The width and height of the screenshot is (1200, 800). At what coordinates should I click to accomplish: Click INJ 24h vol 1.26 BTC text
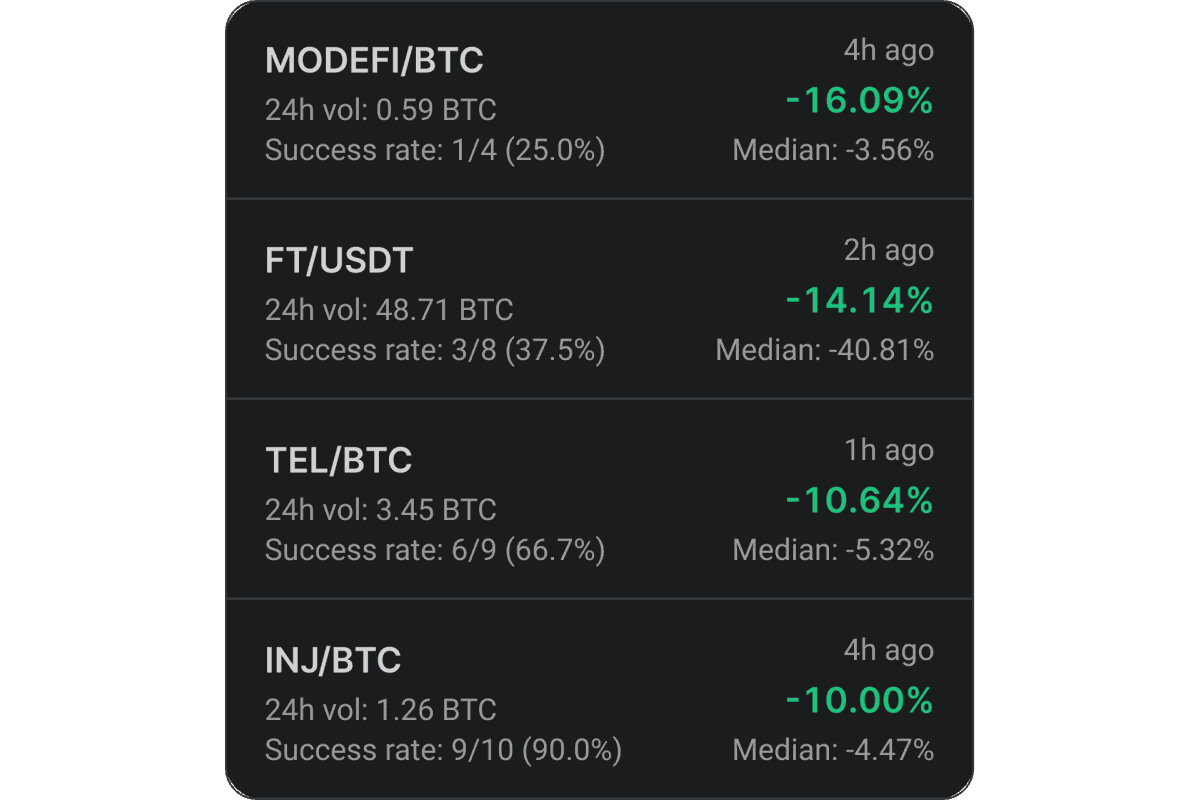[x=381, y=710]
